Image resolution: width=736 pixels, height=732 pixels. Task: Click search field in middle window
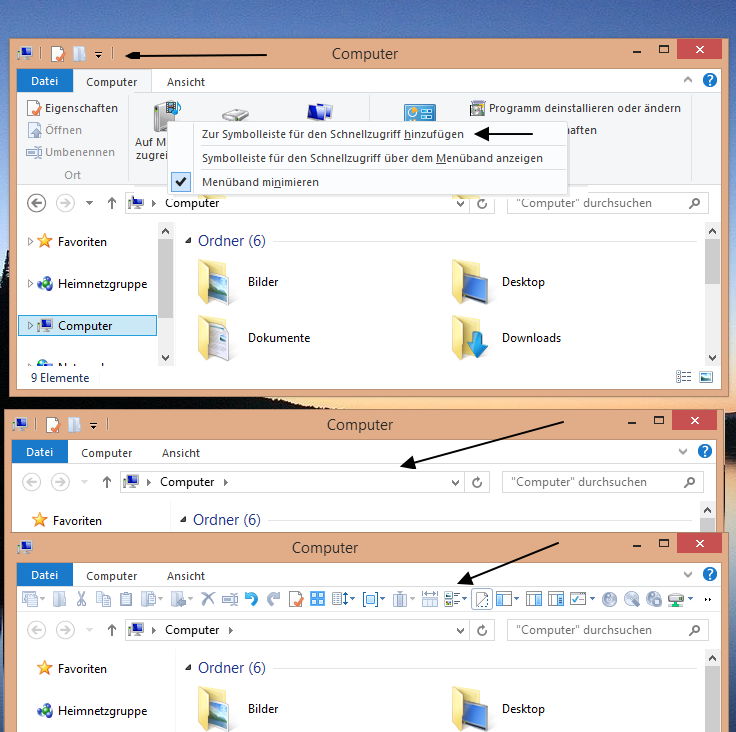click(x=603, y=482)
